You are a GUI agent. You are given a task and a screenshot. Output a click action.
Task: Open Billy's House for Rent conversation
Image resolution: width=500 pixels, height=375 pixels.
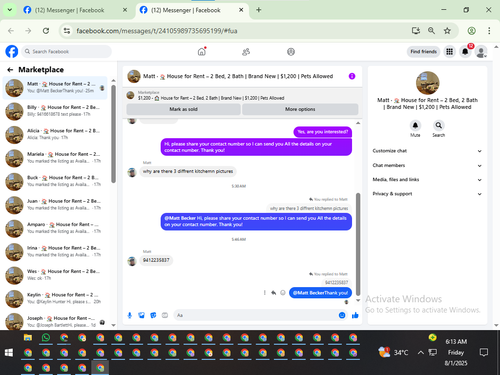coord(55,111)
